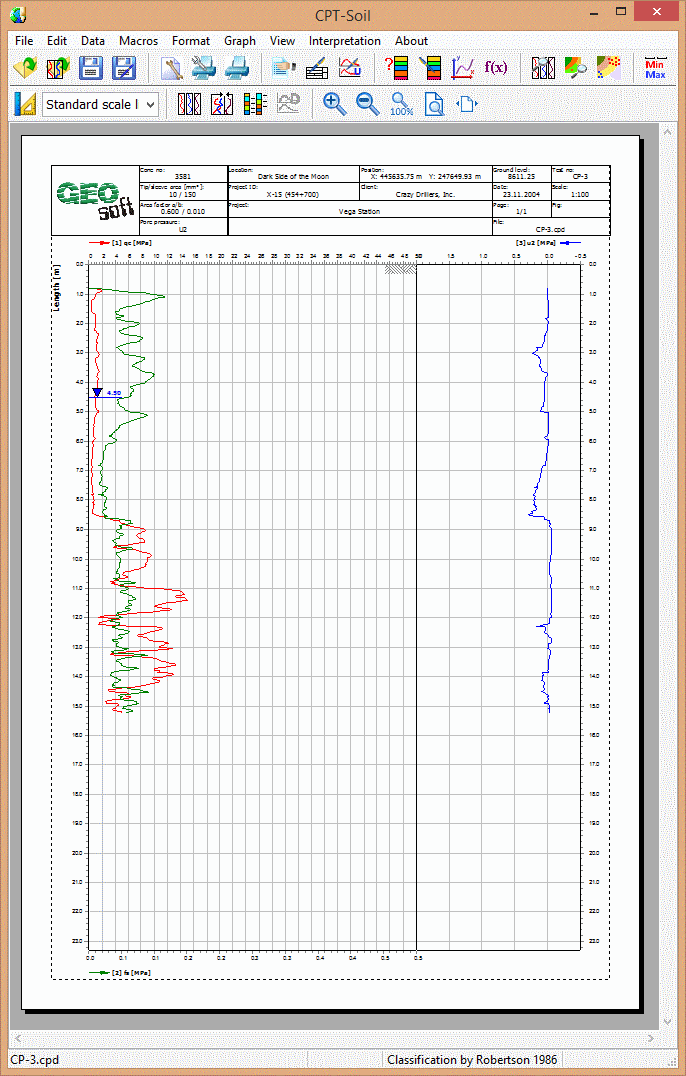Click the Save file floppy icon
This screenshot has width=686, height=1076.
point(91,68)
